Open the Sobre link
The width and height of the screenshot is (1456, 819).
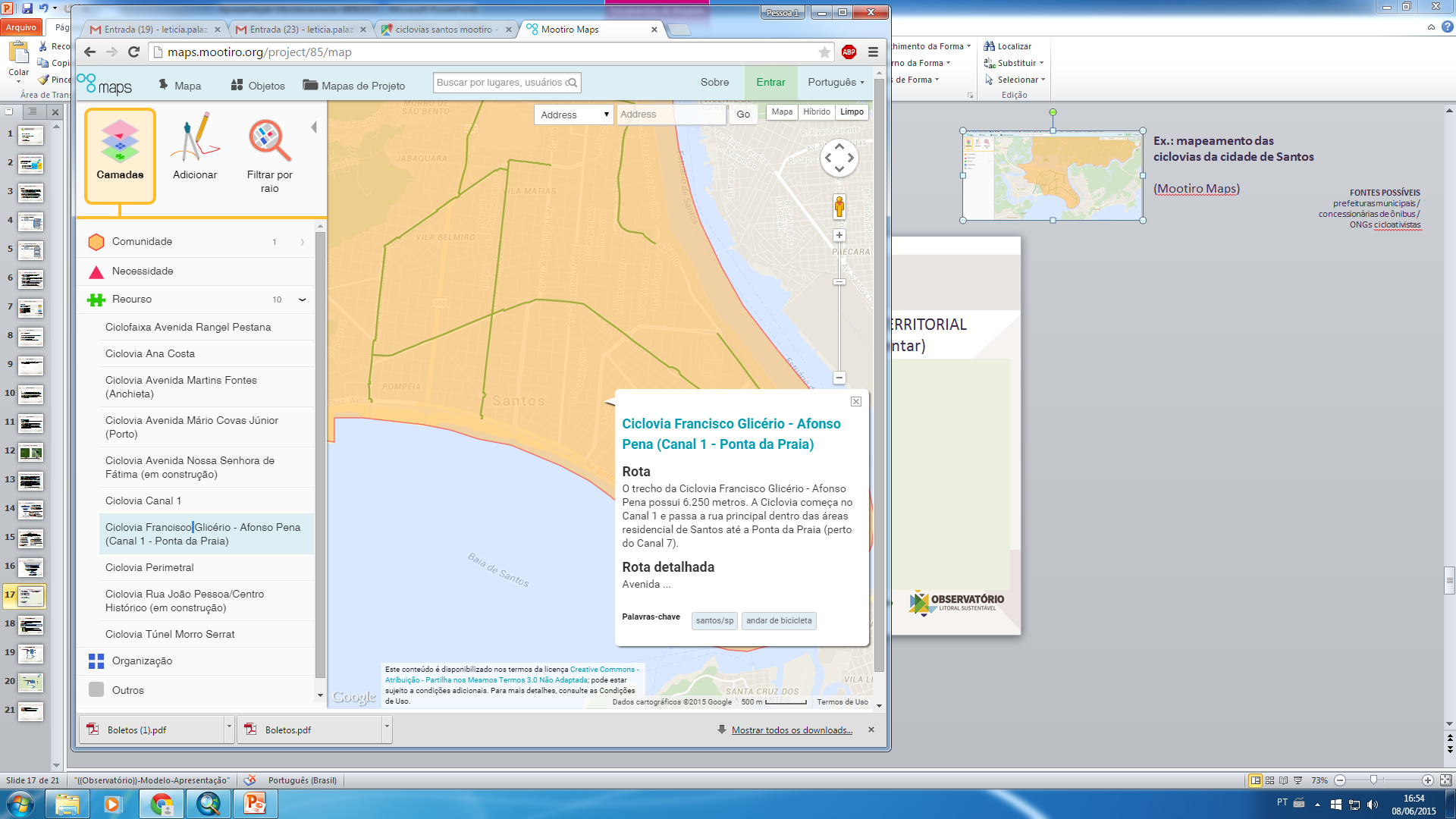[714, 83]
